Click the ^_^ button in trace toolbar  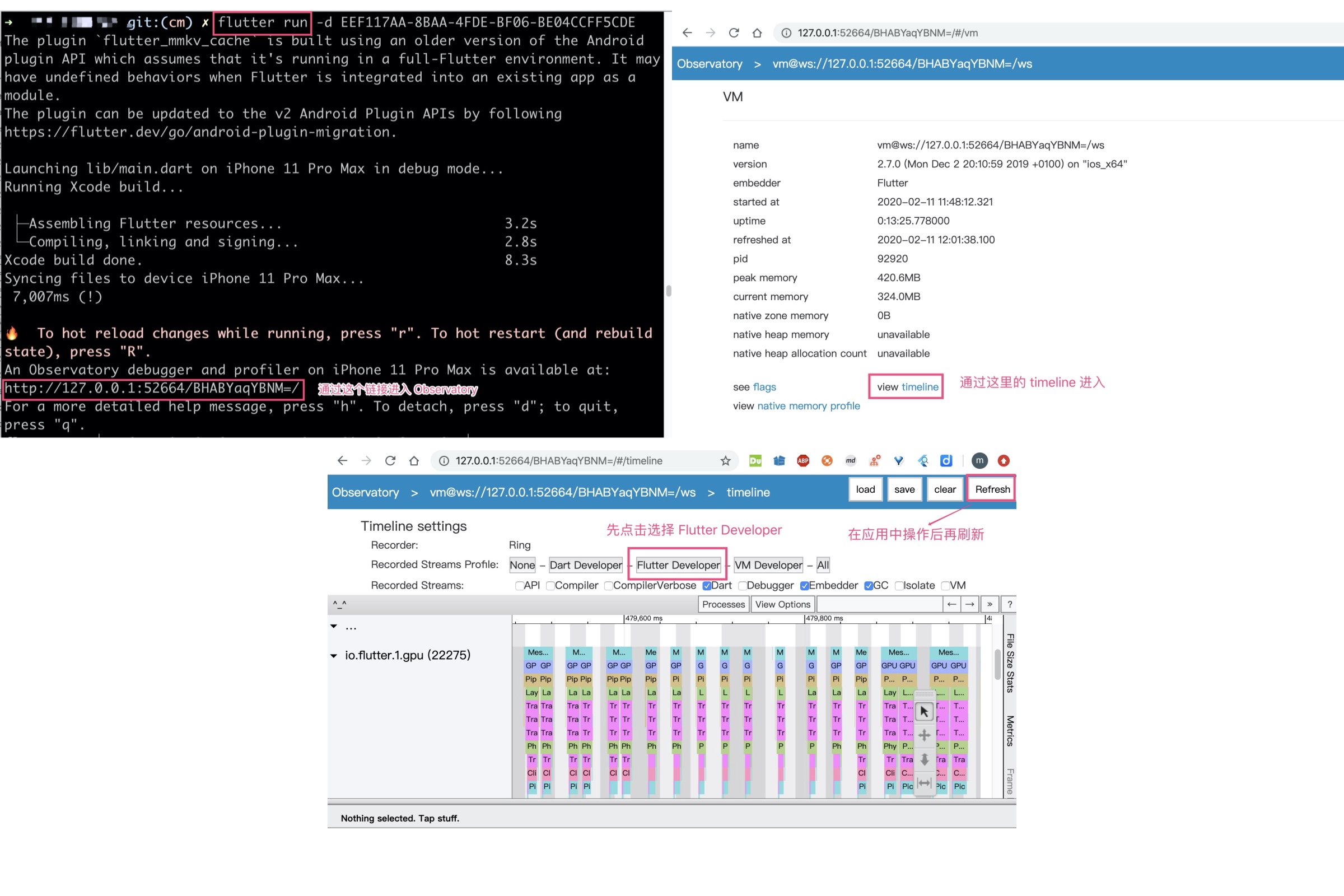pos(339,604)
